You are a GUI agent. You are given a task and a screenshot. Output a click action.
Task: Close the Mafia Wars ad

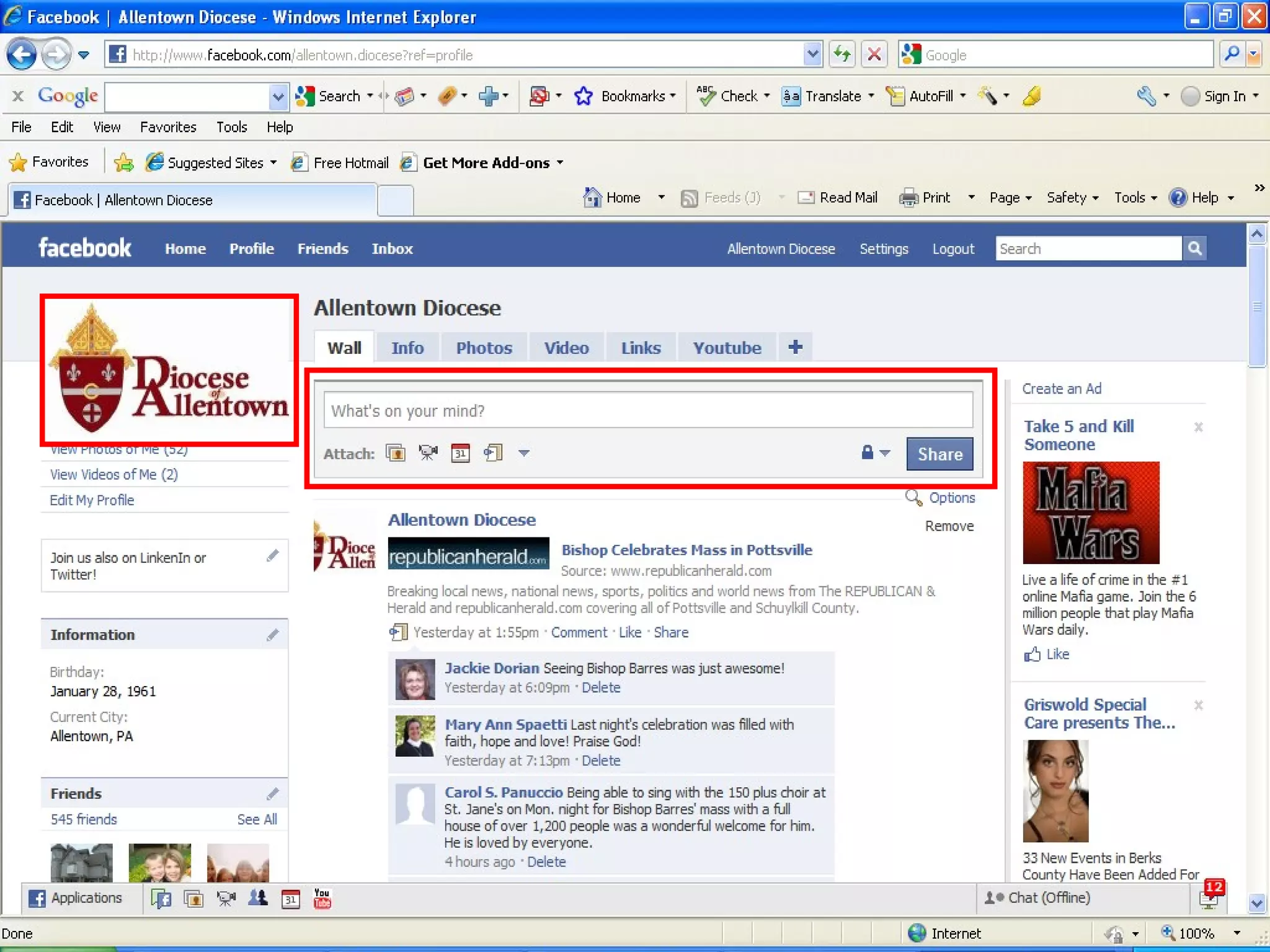pos(1198,427)
